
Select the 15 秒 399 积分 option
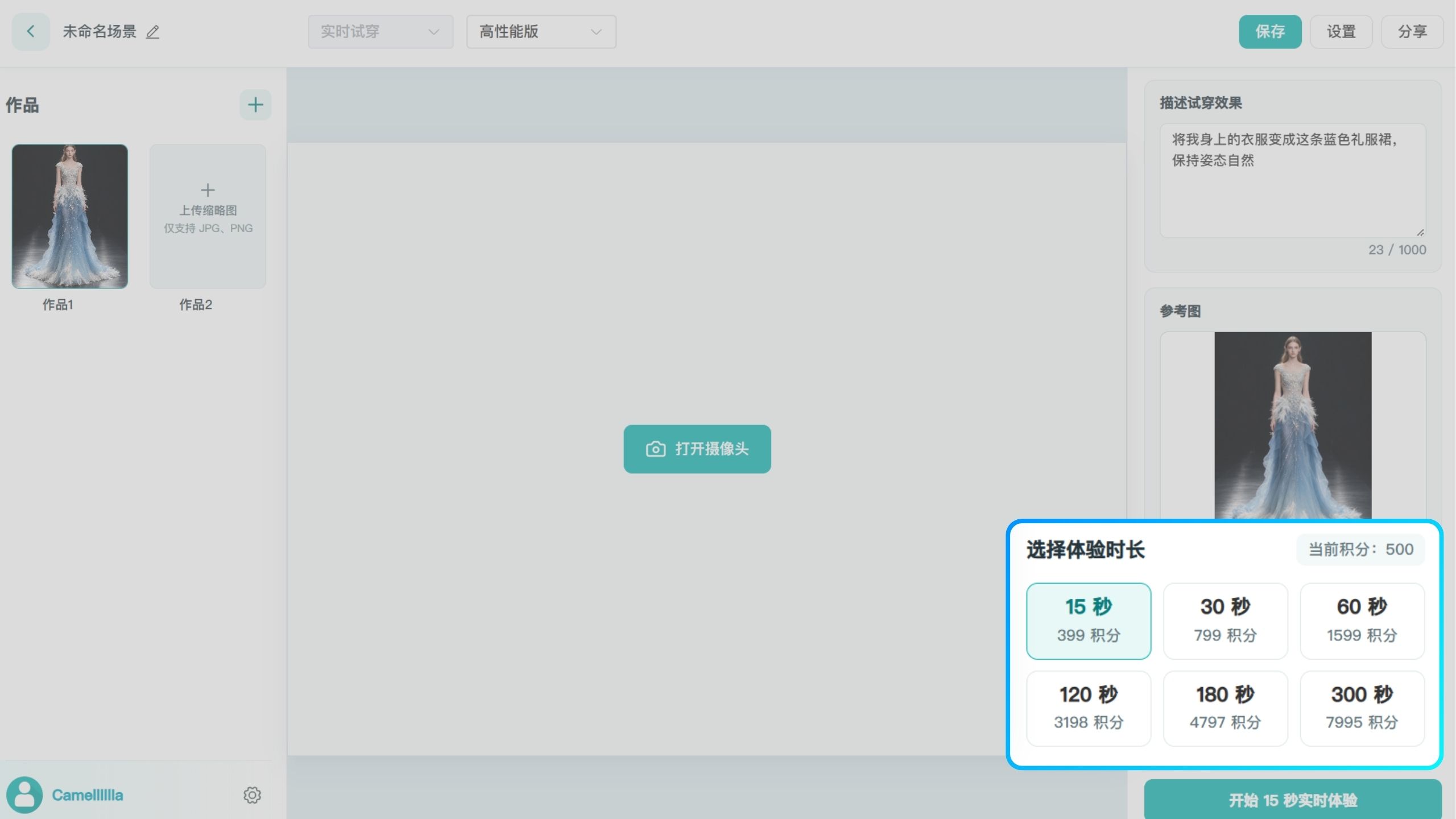coord(1089,621)
